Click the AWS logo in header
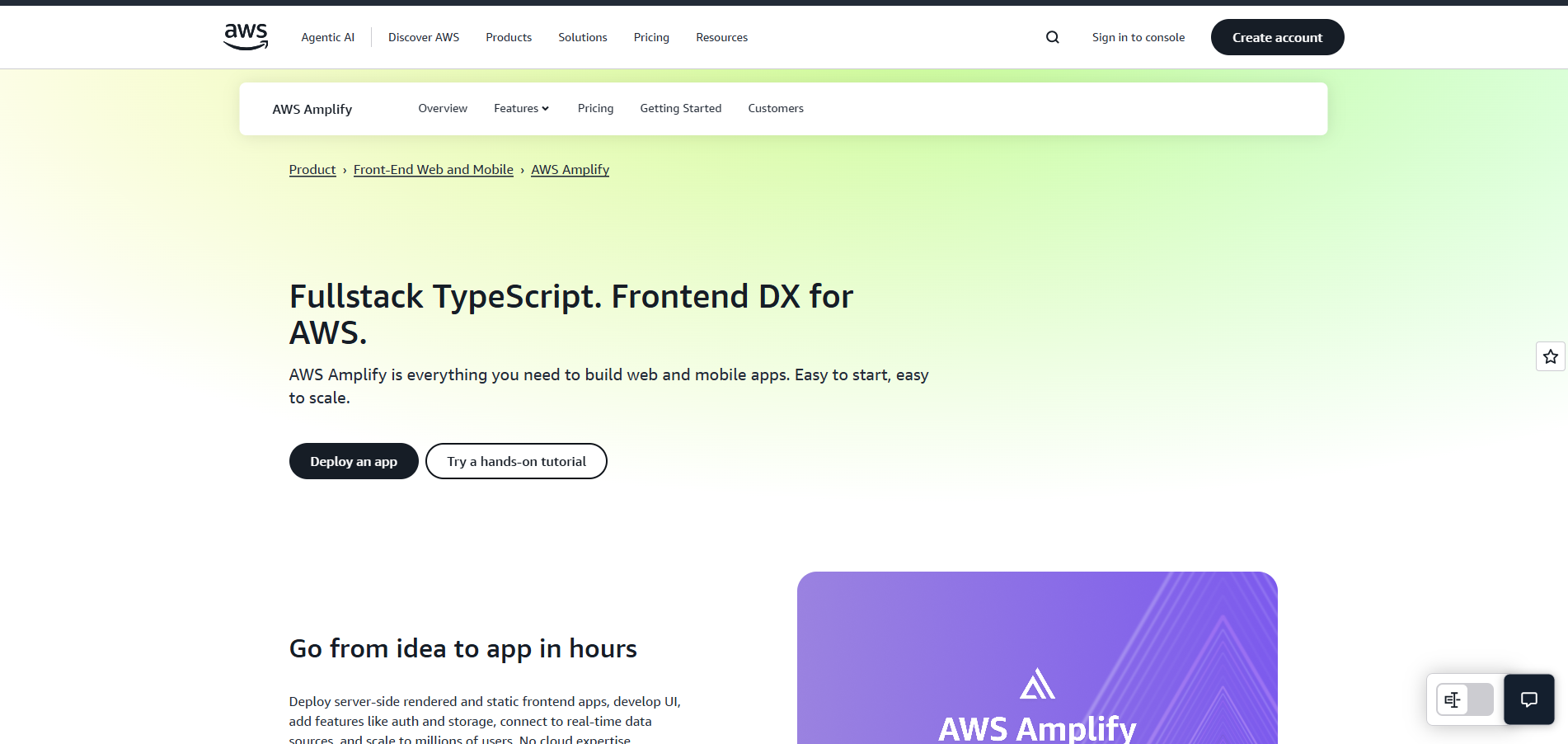1568x744 pixels. [x=246, y=37]
